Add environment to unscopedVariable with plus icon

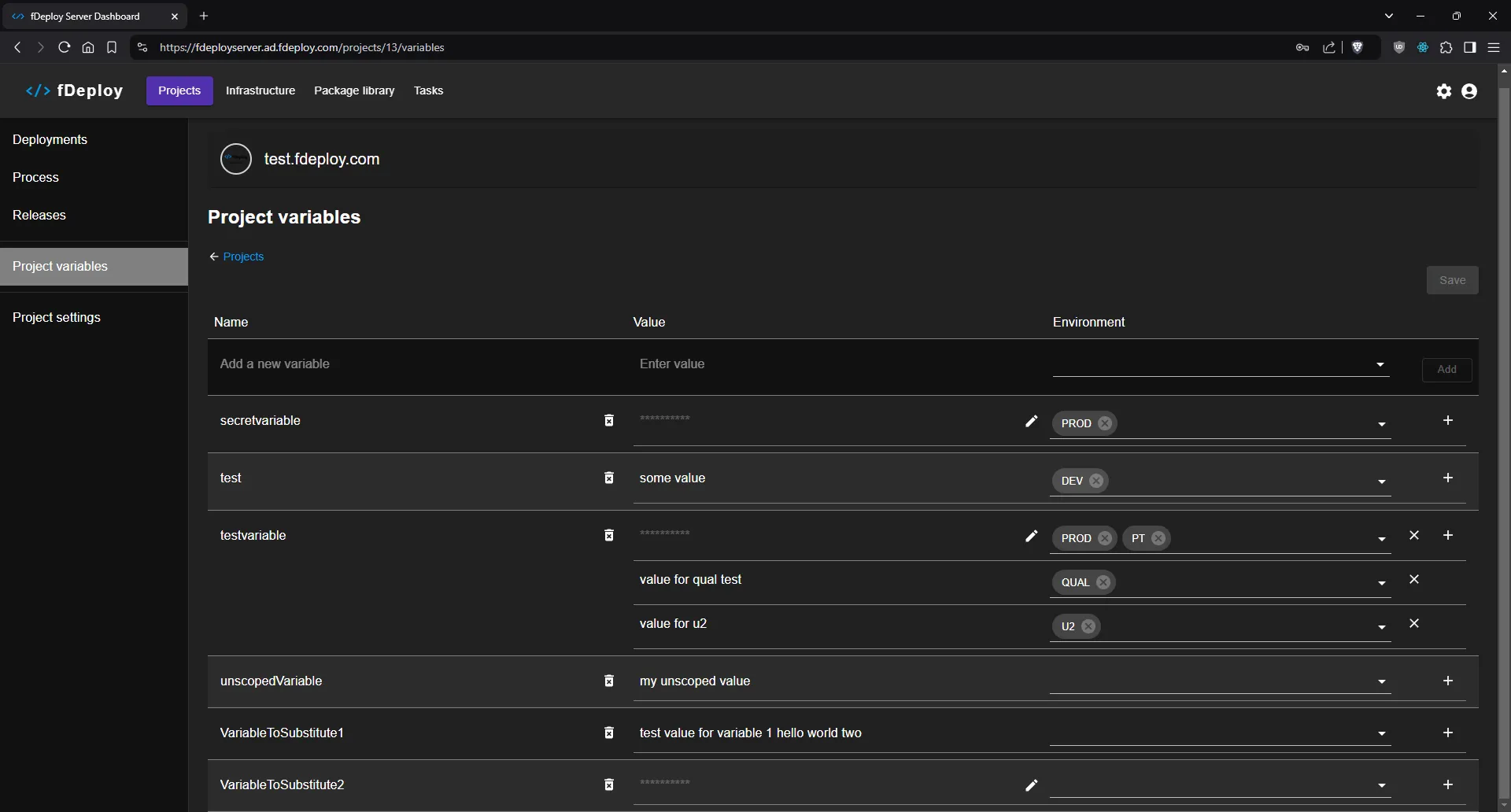coord(1450,681)
